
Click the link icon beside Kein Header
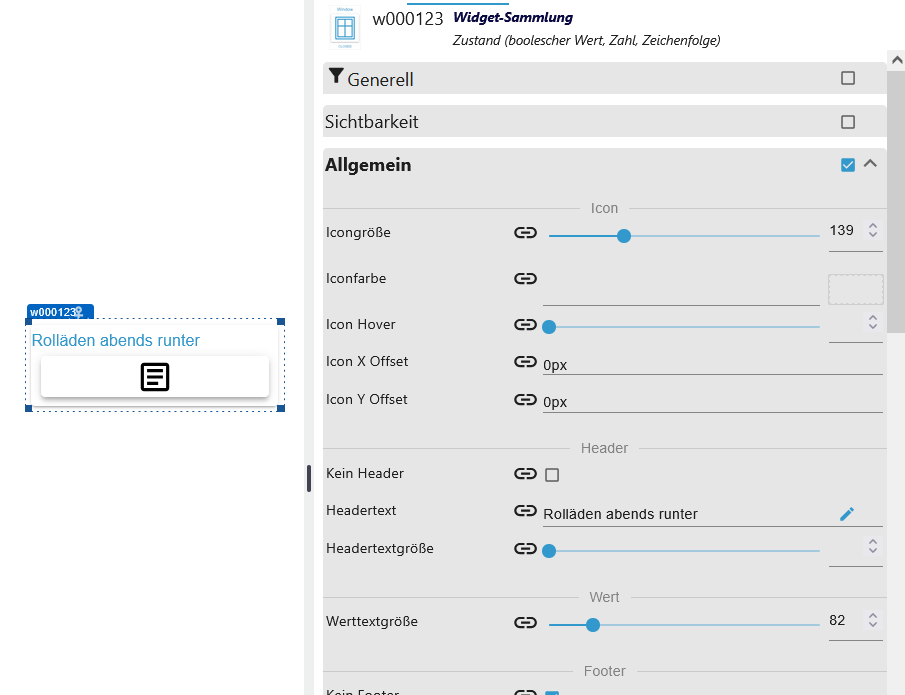526,474
